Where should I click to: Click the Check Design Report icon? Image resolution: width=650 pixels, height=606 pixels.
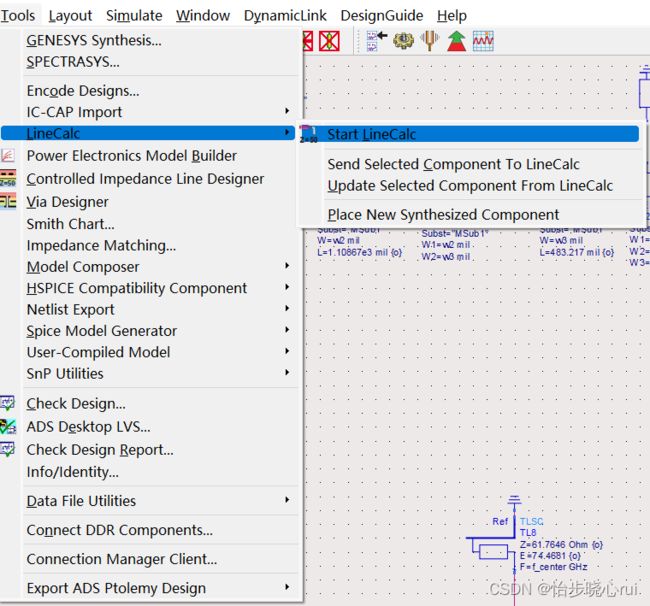coord(8,449)
